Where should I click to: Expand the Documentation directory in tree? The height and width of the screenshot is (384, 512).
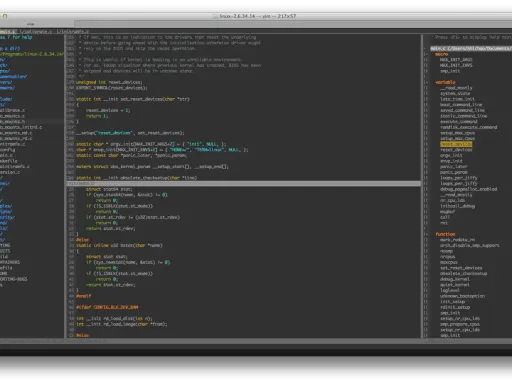click(x=14, y=76)
